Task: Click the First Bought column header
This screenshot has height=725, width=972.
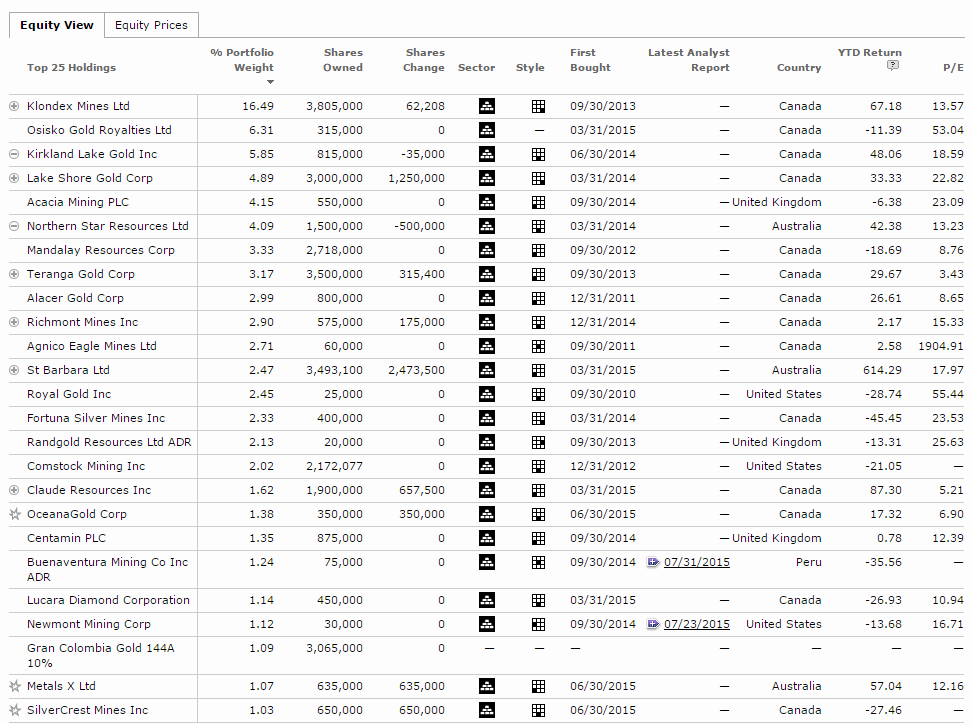Action: click(x=590, y=60)
